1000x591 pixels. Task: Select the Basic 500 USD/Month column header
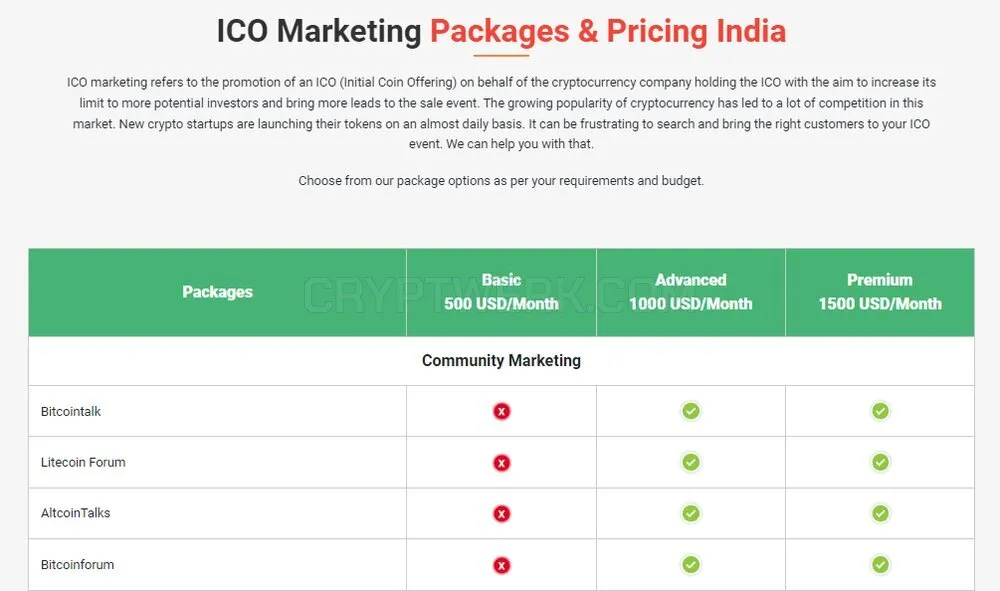click(501, 292)
